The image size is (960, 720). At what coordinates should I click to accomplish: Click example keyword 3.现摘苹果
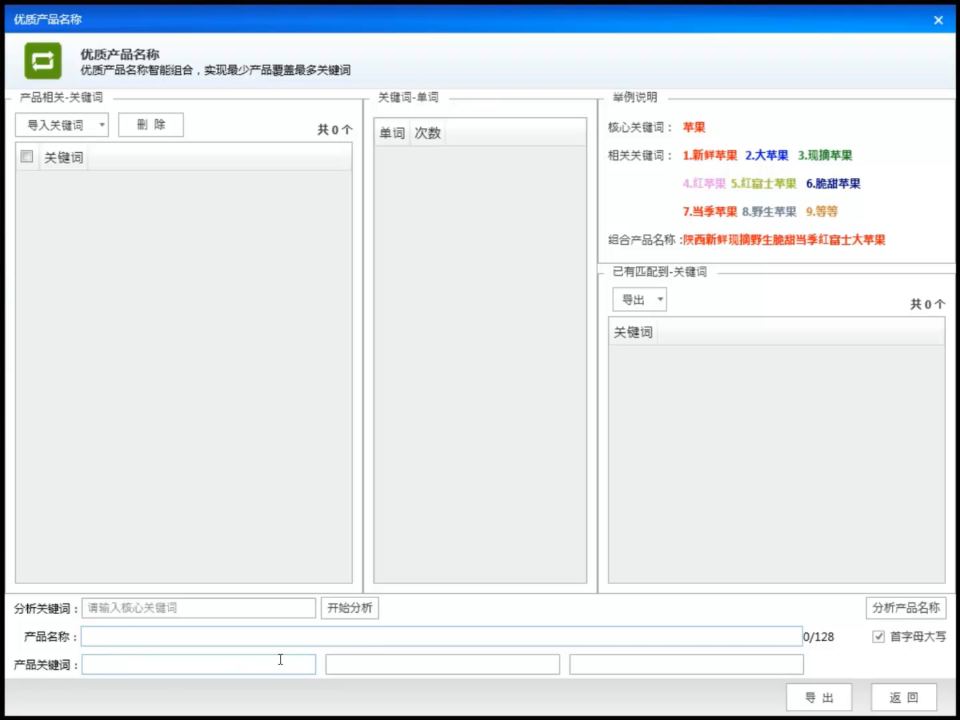(825, 156)
